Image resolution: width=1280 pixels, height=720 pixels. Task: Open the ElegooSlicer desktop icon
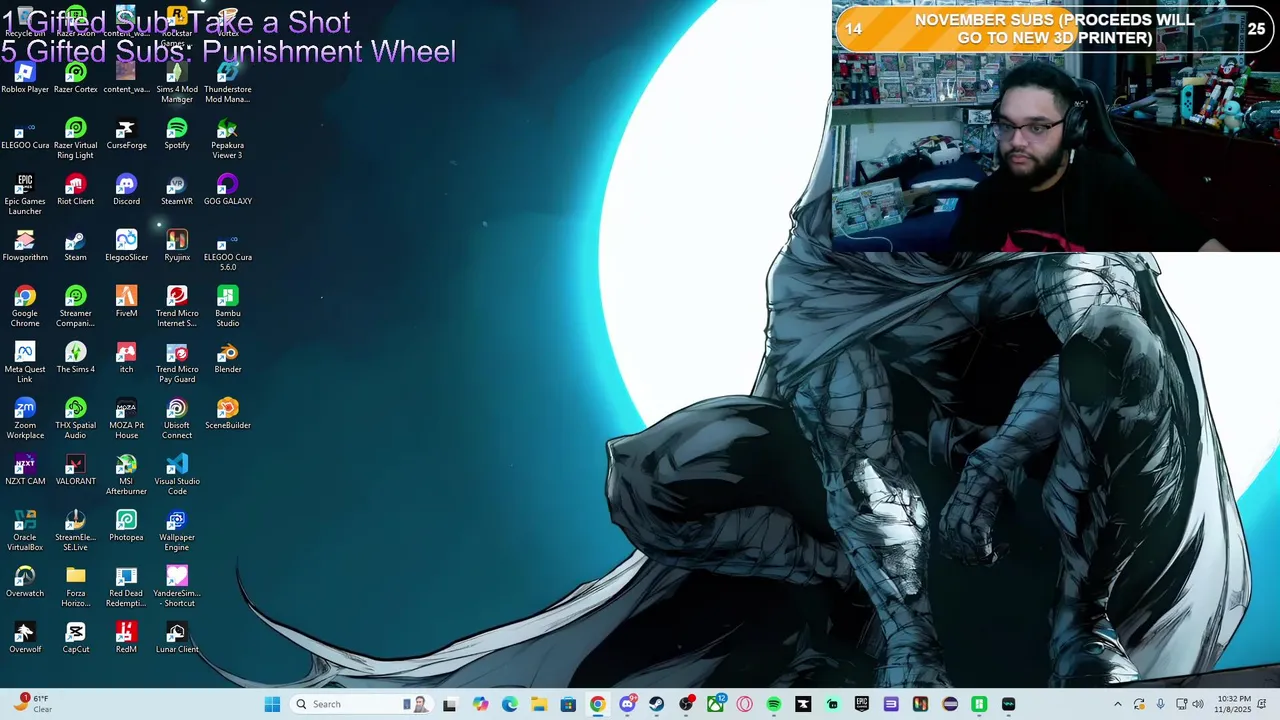pyautogui.click(x=126, y=247)
